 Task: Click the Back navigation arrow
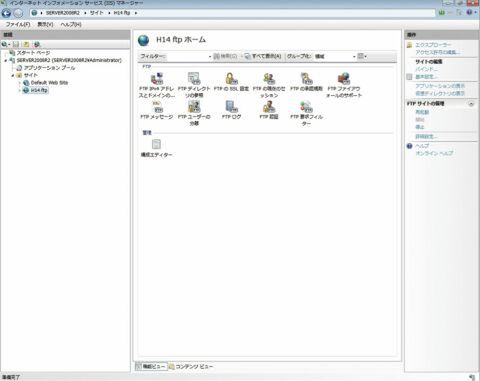click(6, 13)
